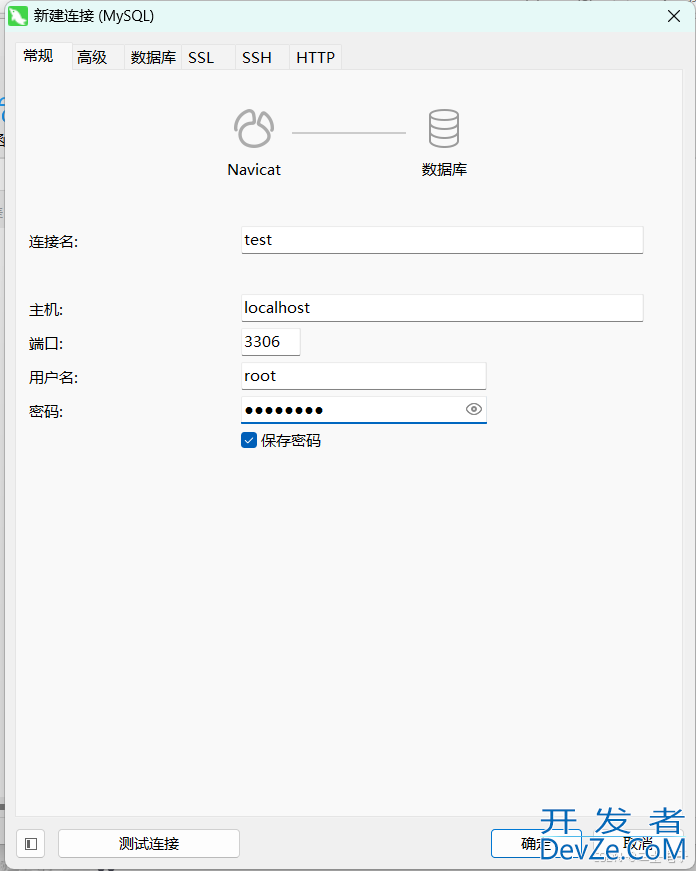Image resolution: width=696 pixels, height=871 pixels.
Task: Click the database cylinder icon
Action: point(444,128)
